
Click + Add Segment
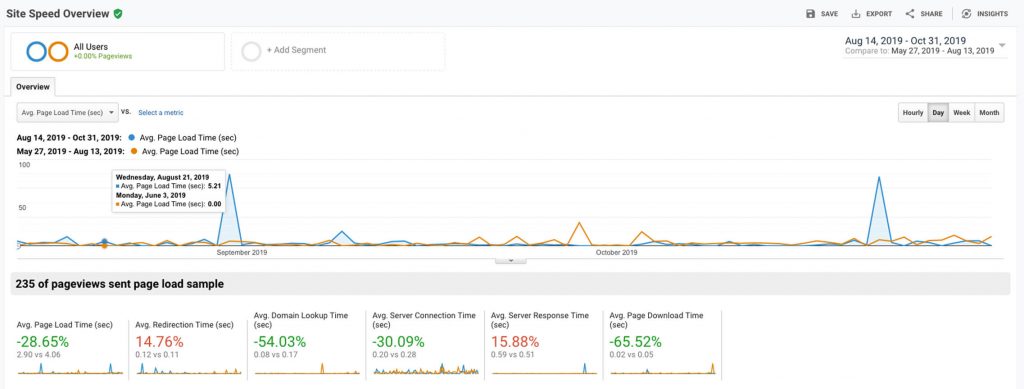click(296, 50)
